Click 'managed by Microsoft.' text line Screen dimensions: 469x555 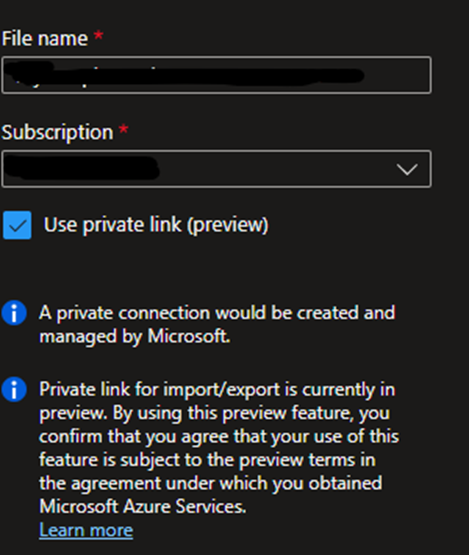pos(135,337)
